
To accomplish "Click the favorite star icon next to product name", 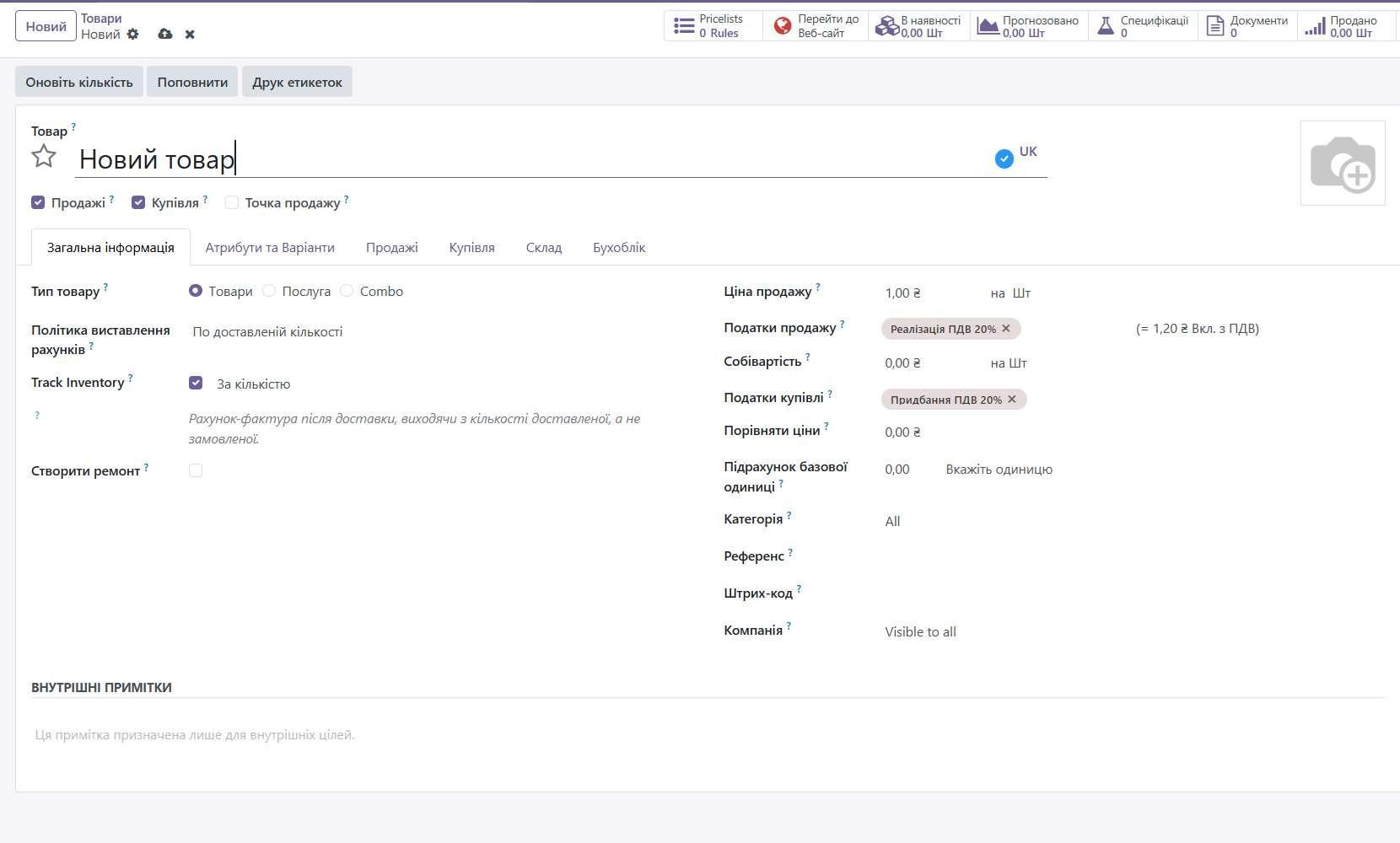I will pyautogui.click(x=44, y=157).
